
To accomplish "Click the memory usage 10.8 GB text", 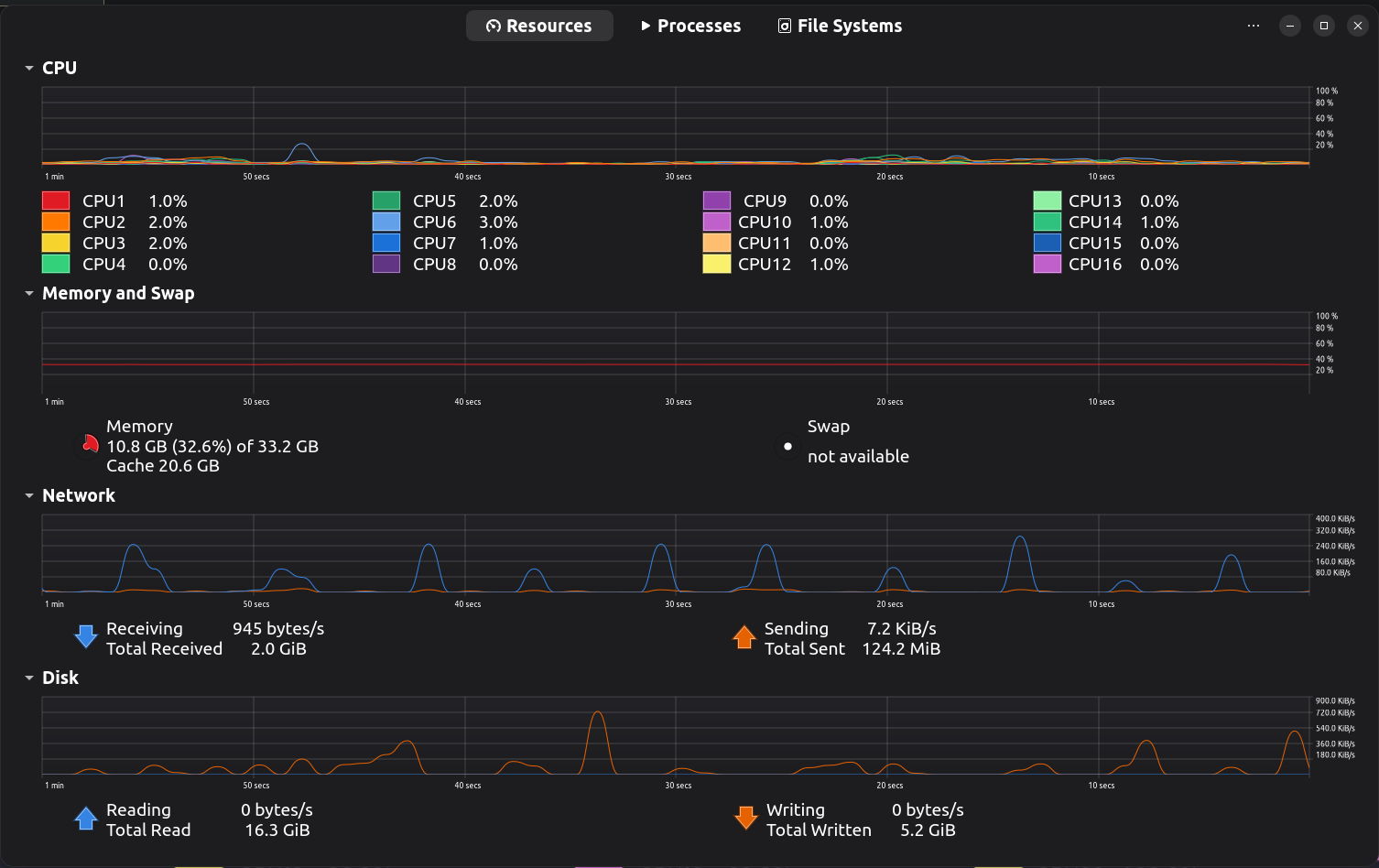I will click(212, 447).
